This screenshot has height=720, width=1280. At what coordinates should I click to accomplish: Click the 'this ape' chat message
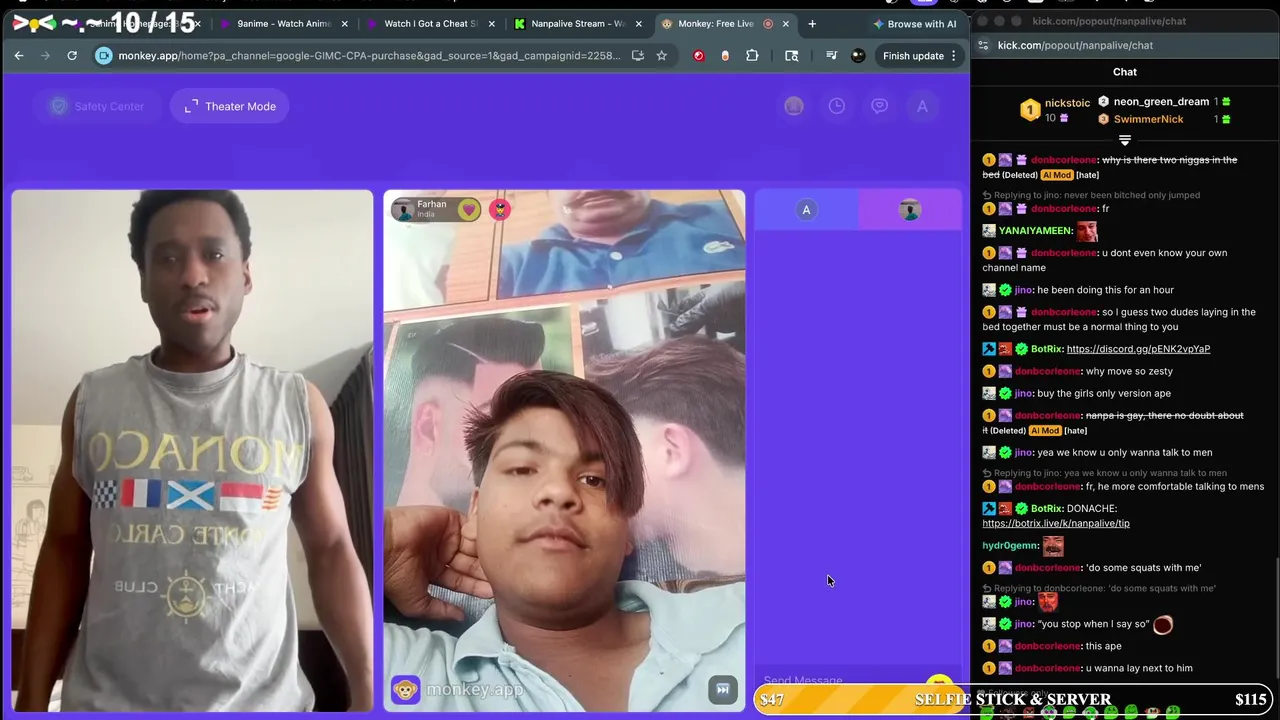(1103, 646)
